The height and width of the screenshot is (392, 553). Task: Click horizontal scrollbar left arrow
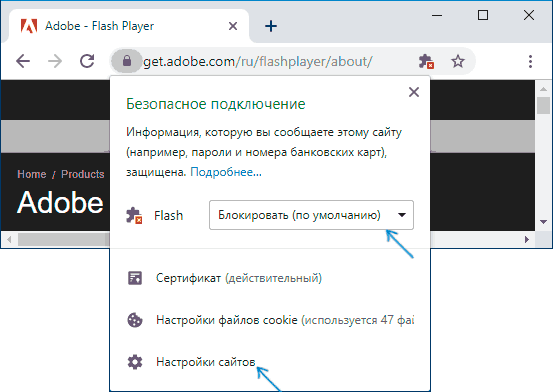click(x=9, y=240)
